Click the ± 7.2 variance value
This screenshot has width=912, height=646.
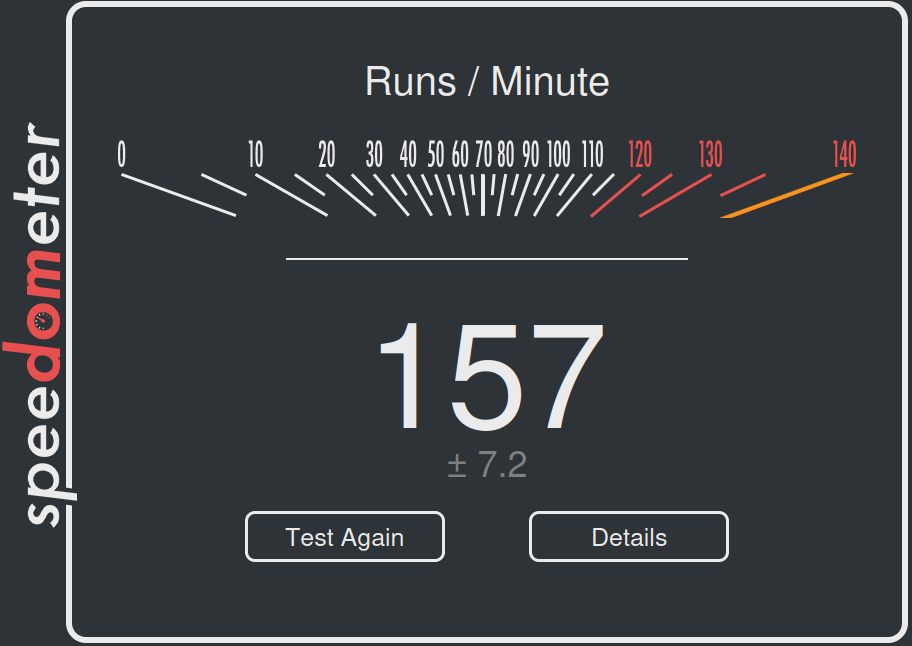pos(487,465)
